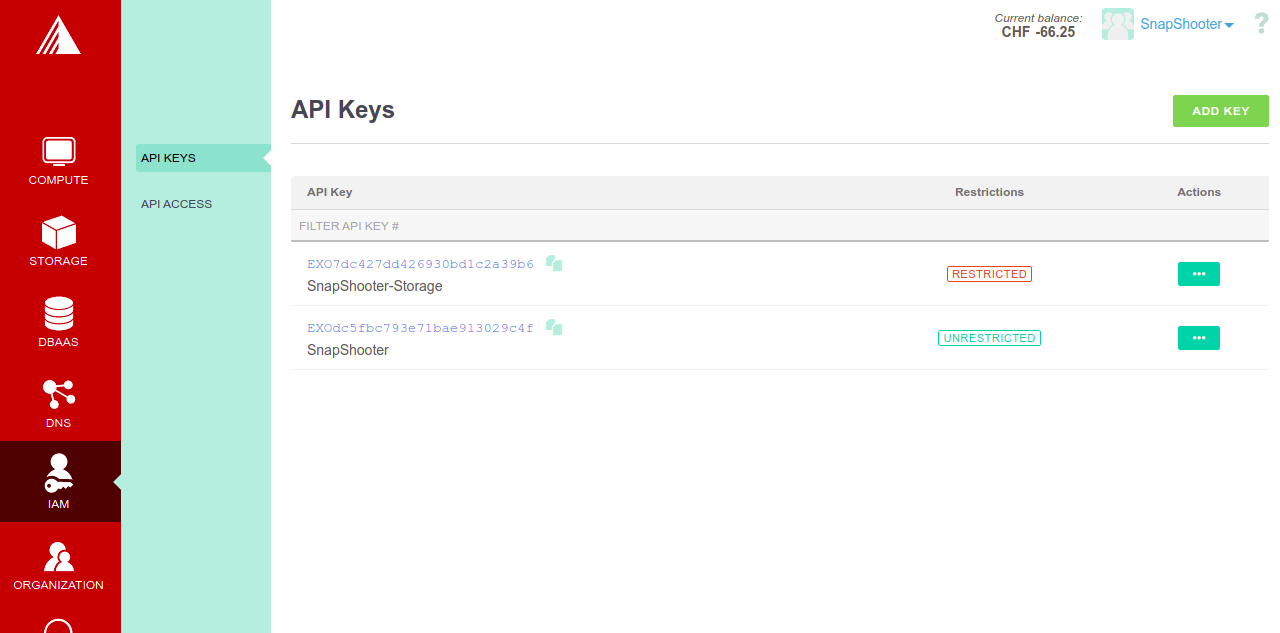Go to the DBaaS section
1280x633 pixels.
pos(59,323)
